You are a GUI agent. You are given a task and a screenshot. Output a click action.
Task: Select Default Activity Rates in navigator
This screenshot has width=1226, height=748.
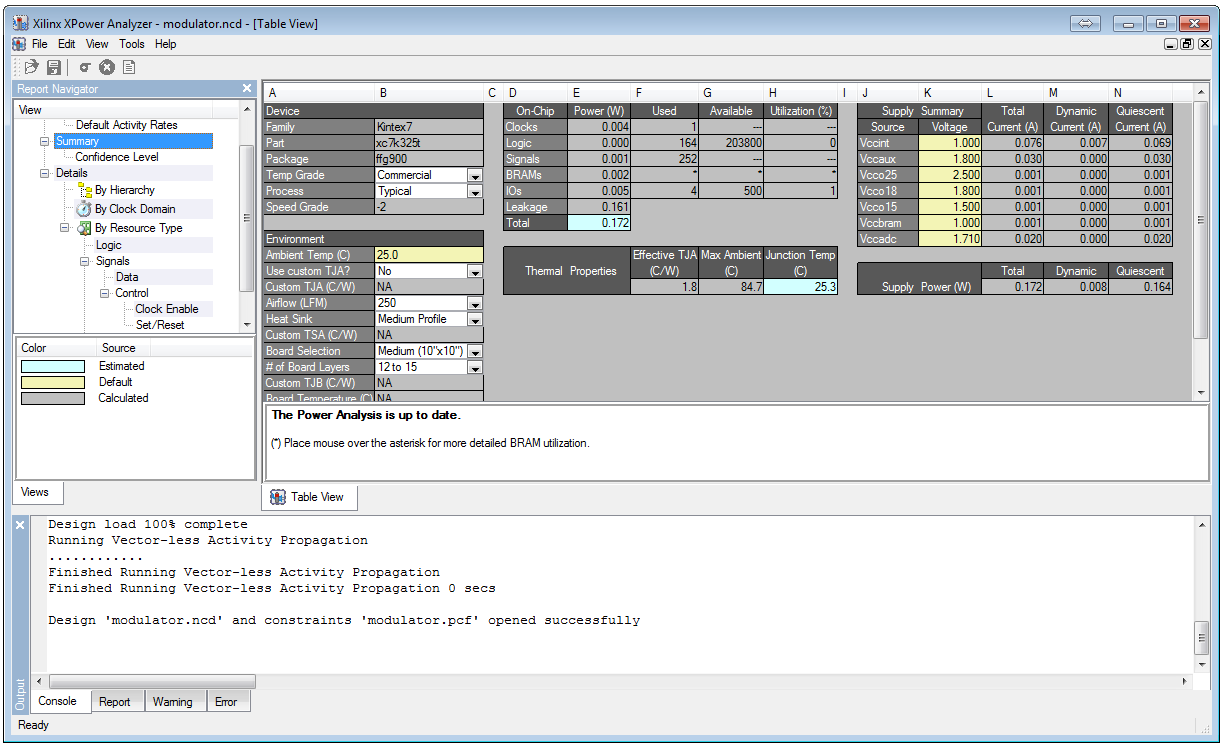tap(126, 125)
